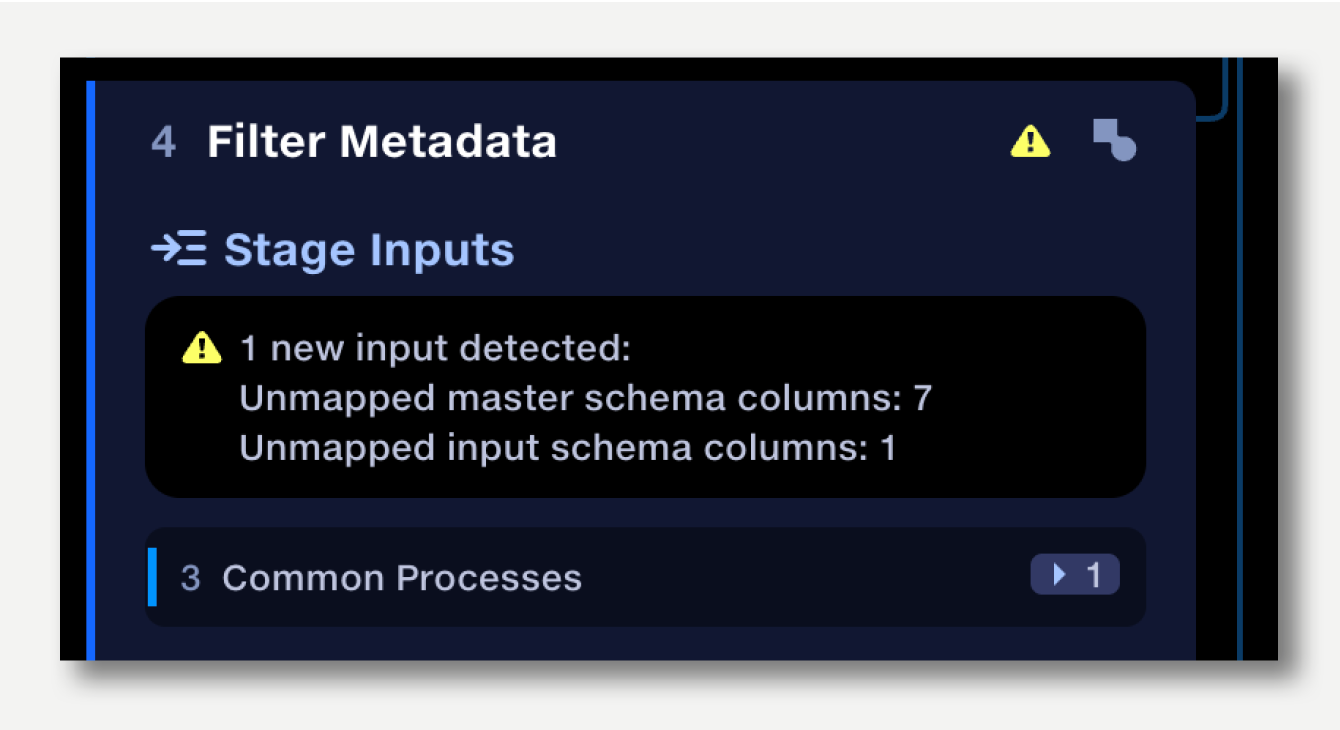
Task: Click 'Unmapped input schema columns: 1' line
Action: [x=568, y=448]
